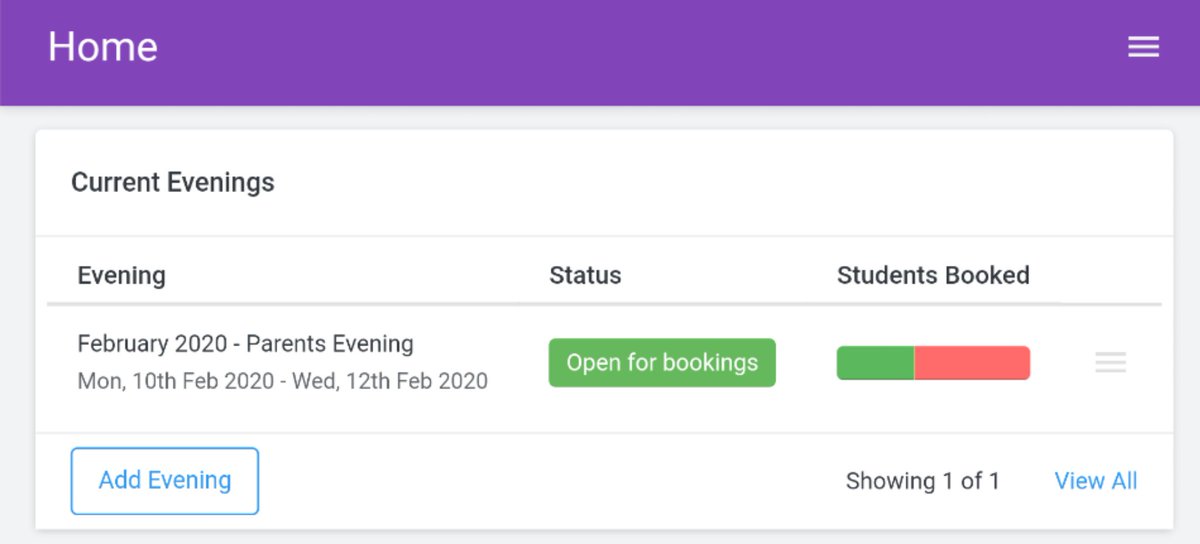
Task: Click the Students Booked progress bar
Action: click(x=933, y=363)
